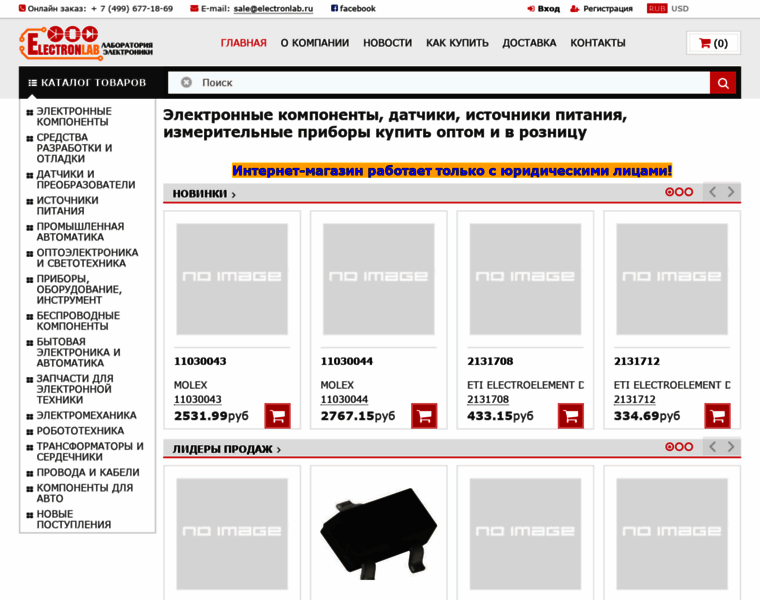Switch currency to USD

tap(680, 9)
